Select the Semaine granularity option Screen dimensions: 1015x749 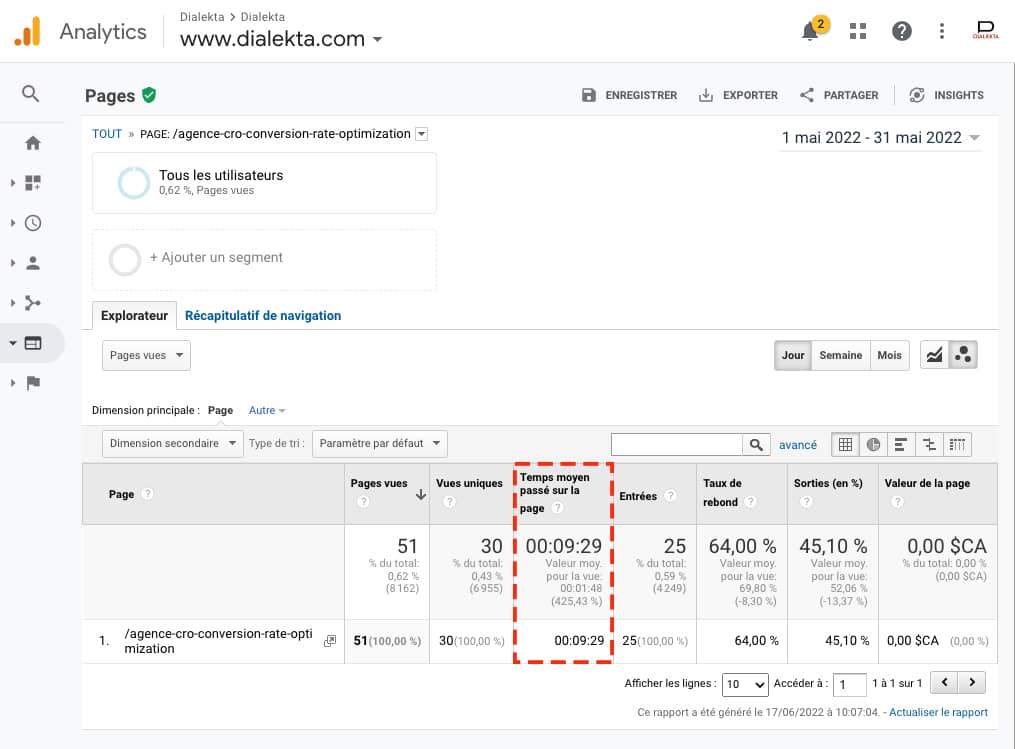(x=841, y=355)
